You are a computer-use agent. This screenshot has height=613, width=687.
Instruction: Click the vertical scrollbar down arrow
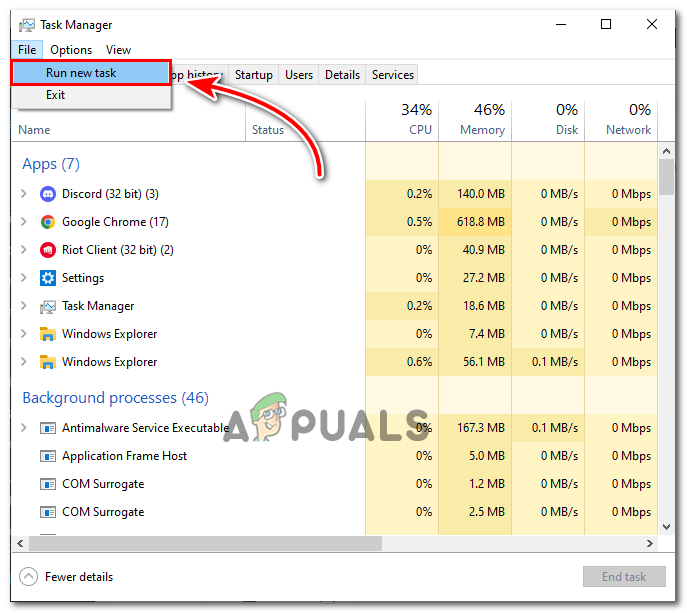666,527
